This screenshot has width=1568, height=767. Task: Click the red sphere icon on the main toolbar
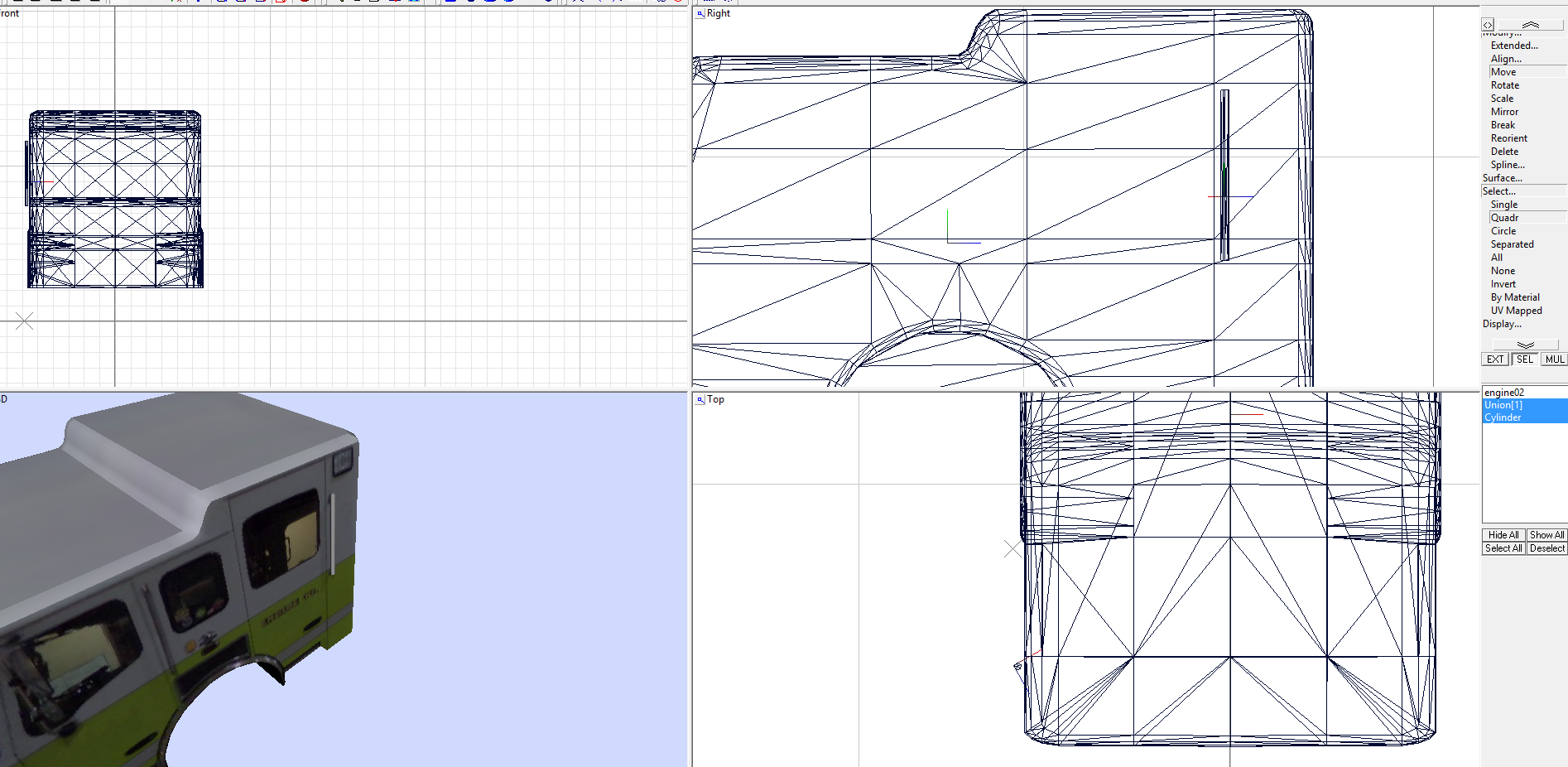click(305, 2)
